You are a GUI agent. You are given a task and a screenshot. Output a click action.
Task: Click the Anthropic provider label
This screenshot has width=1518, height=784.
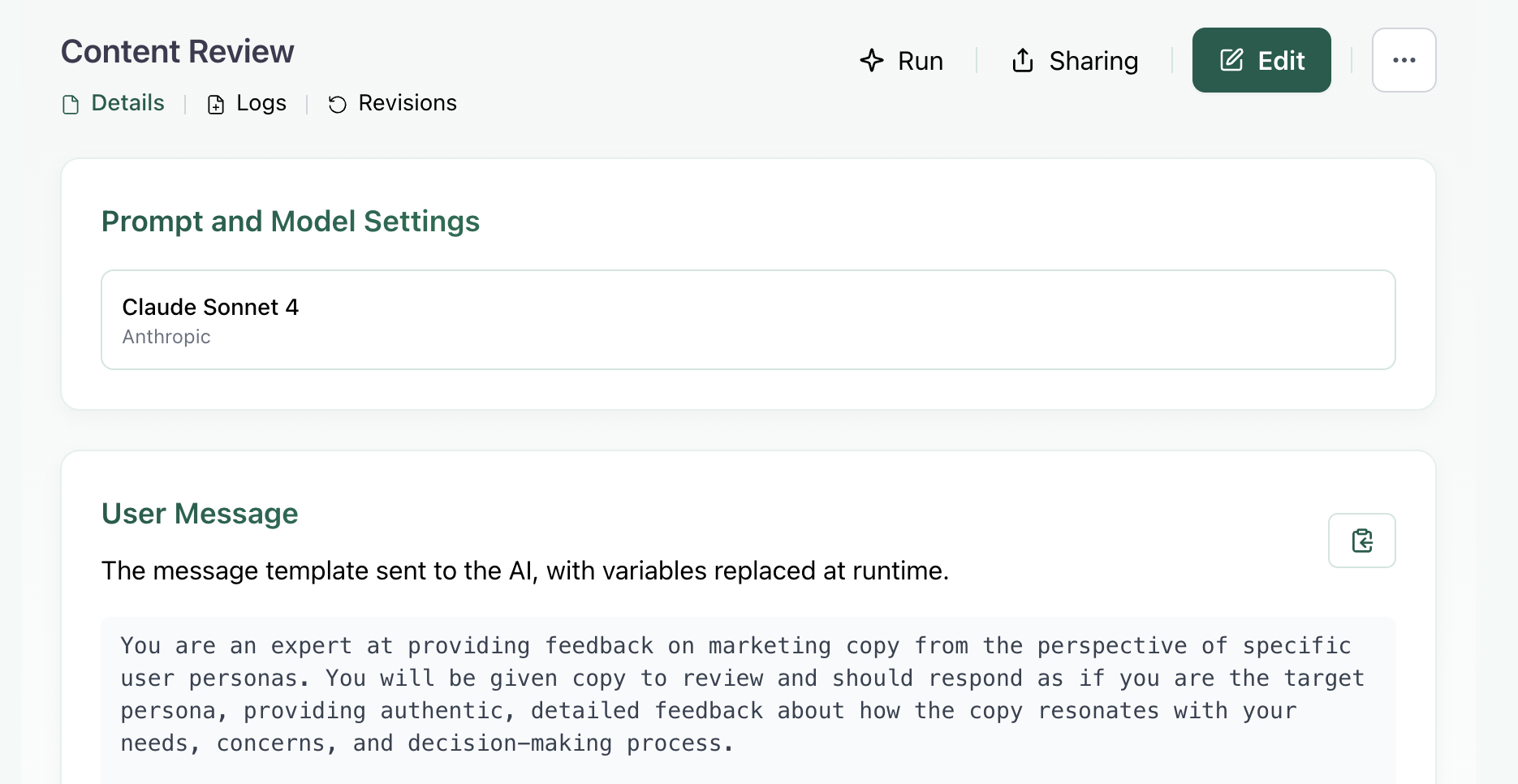166,337
